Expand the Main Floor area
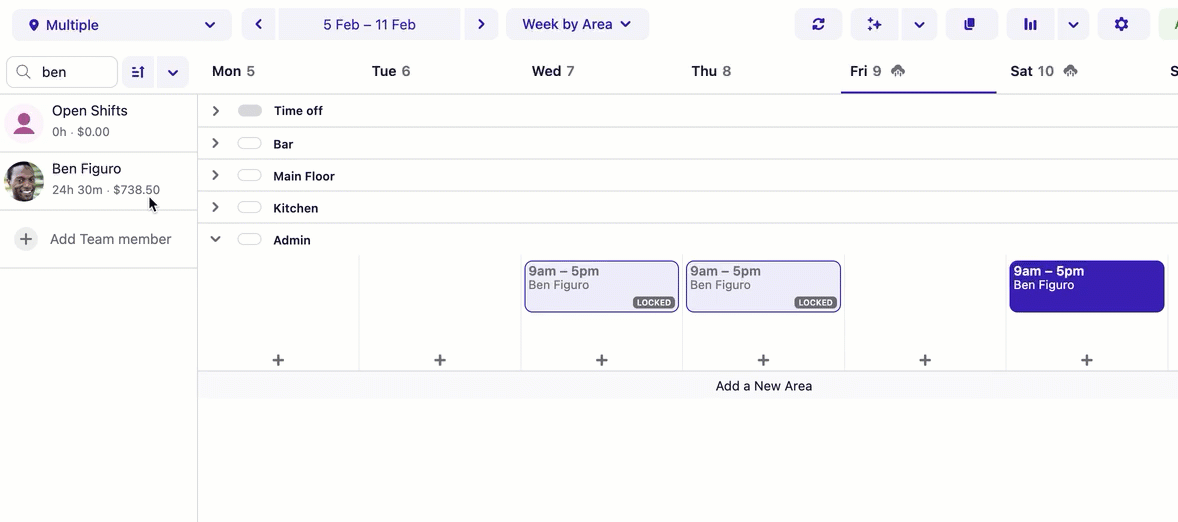The height and width of the screenshot is (522, 1178). point(216,176)
